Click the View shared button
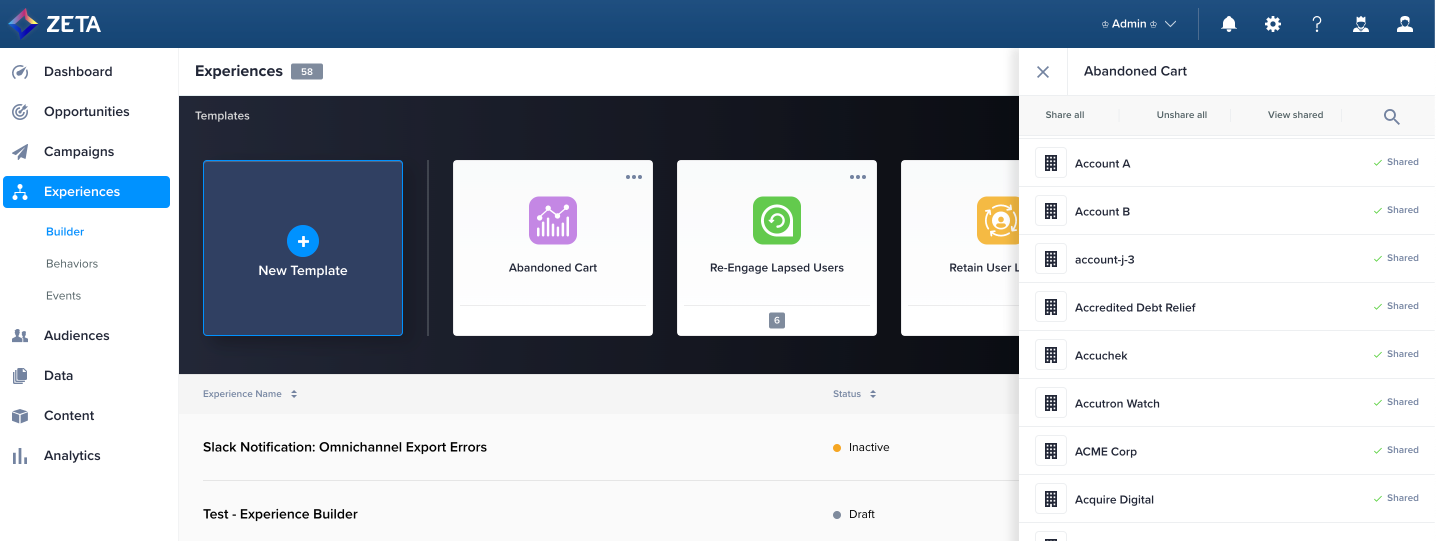Viewport: 1436px width, 541px height. click(x=1295, y=115)
